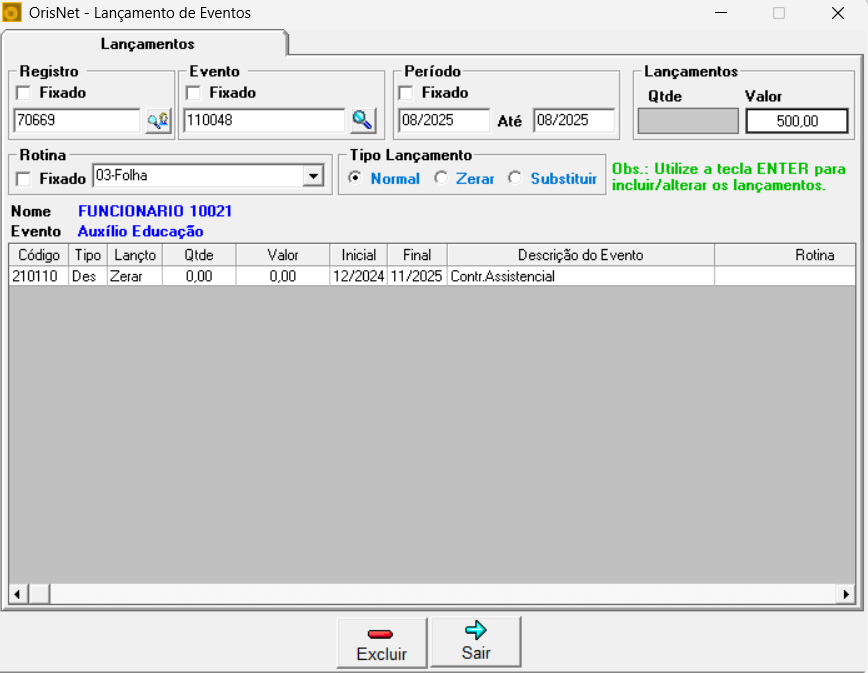The height and width of the screenshot is (673, 868).
Task: Tick the Fixado checkbox under Evento
Action: click(193, 93)
